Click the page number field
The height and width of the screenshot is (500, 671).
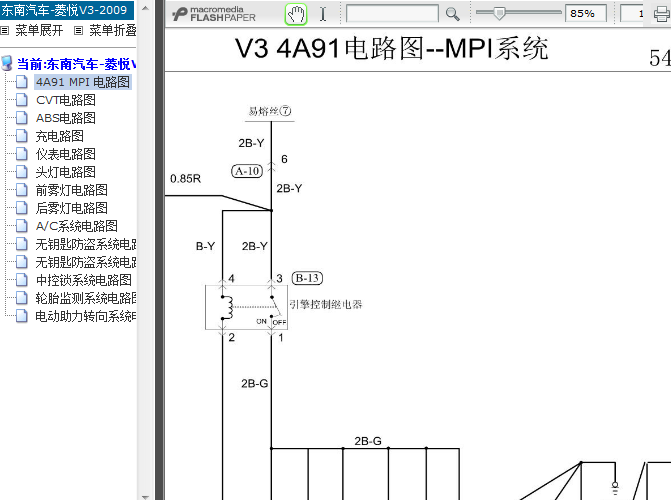point(632,14)
